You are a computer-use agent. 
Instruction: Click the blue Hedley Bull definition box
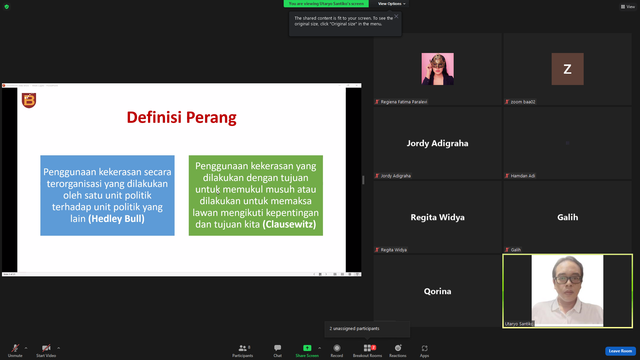tap(107, 195)
